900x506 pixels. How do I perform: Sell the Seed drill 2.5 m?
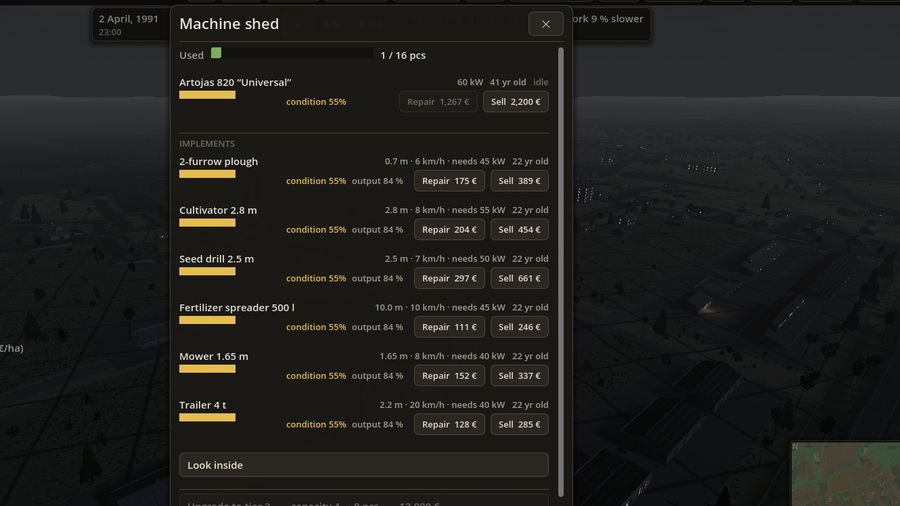pos(519,278)
